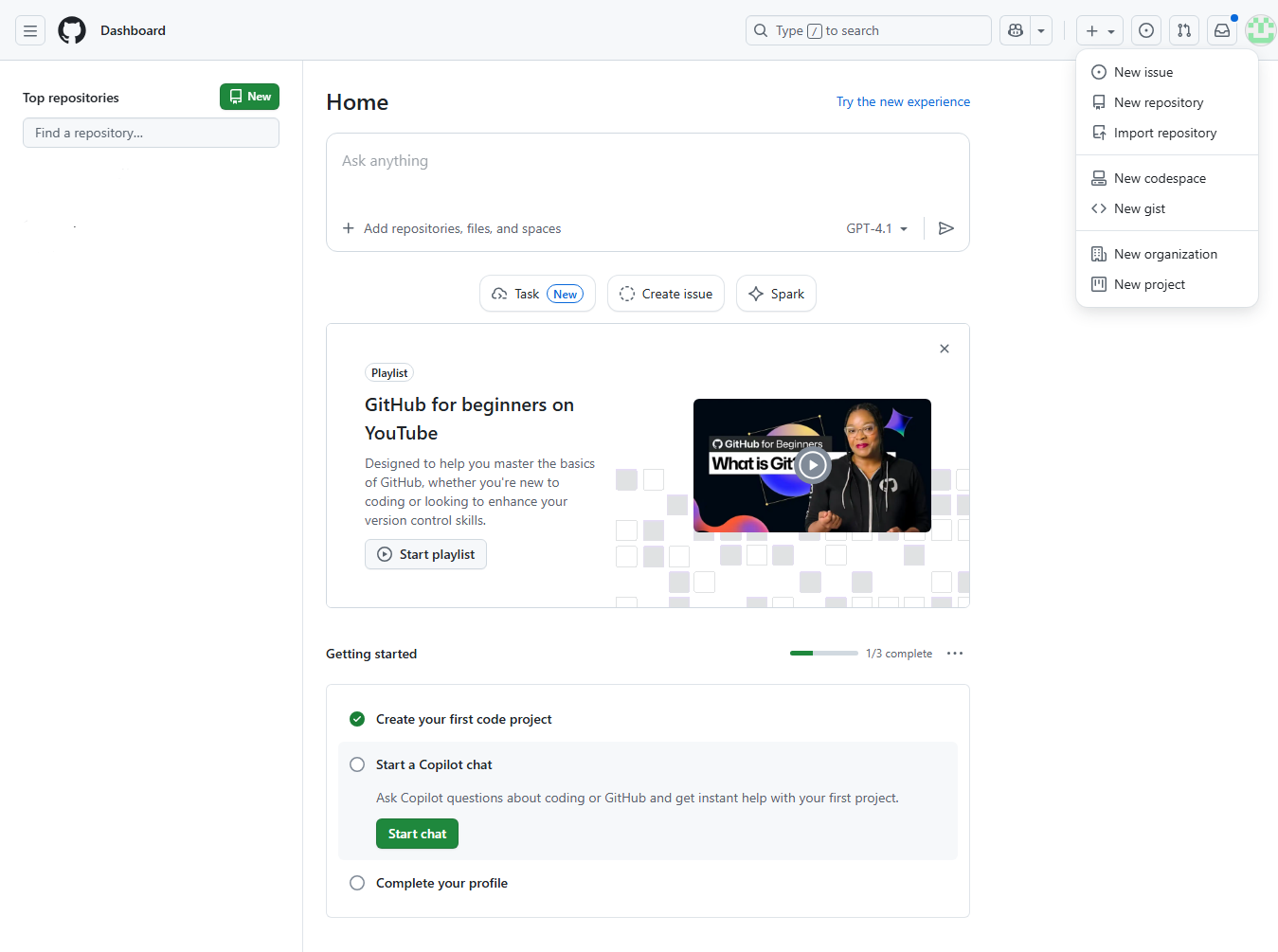Open the hamburger navigation menu icon
Viewport: 1278px width, 952px height.
point(29,29)
